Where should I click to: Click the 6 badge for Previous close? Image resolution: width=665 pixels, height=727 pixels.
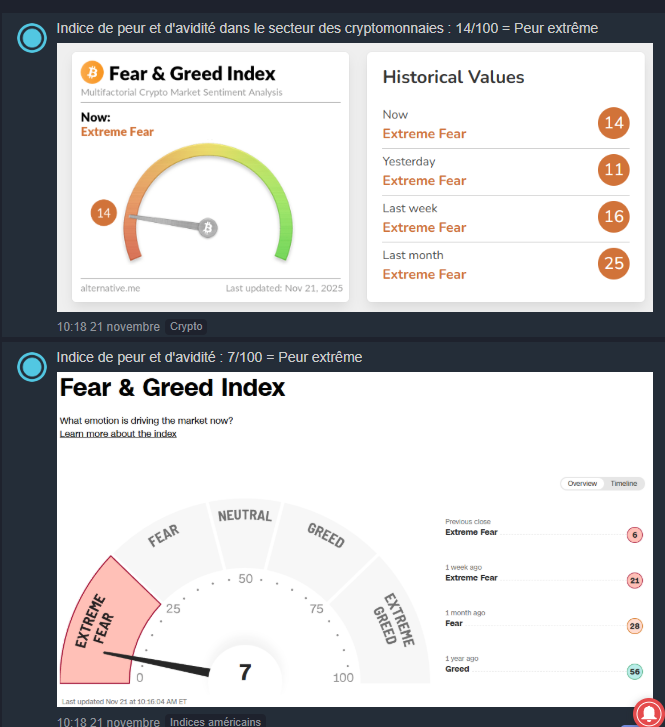click(x=635, y=535)
